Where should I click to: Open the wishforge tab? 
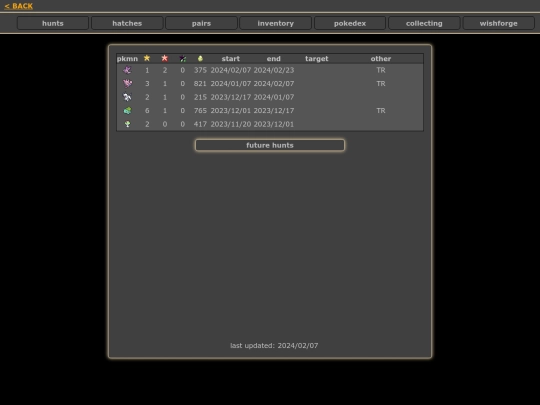click(x=499, y=23)
